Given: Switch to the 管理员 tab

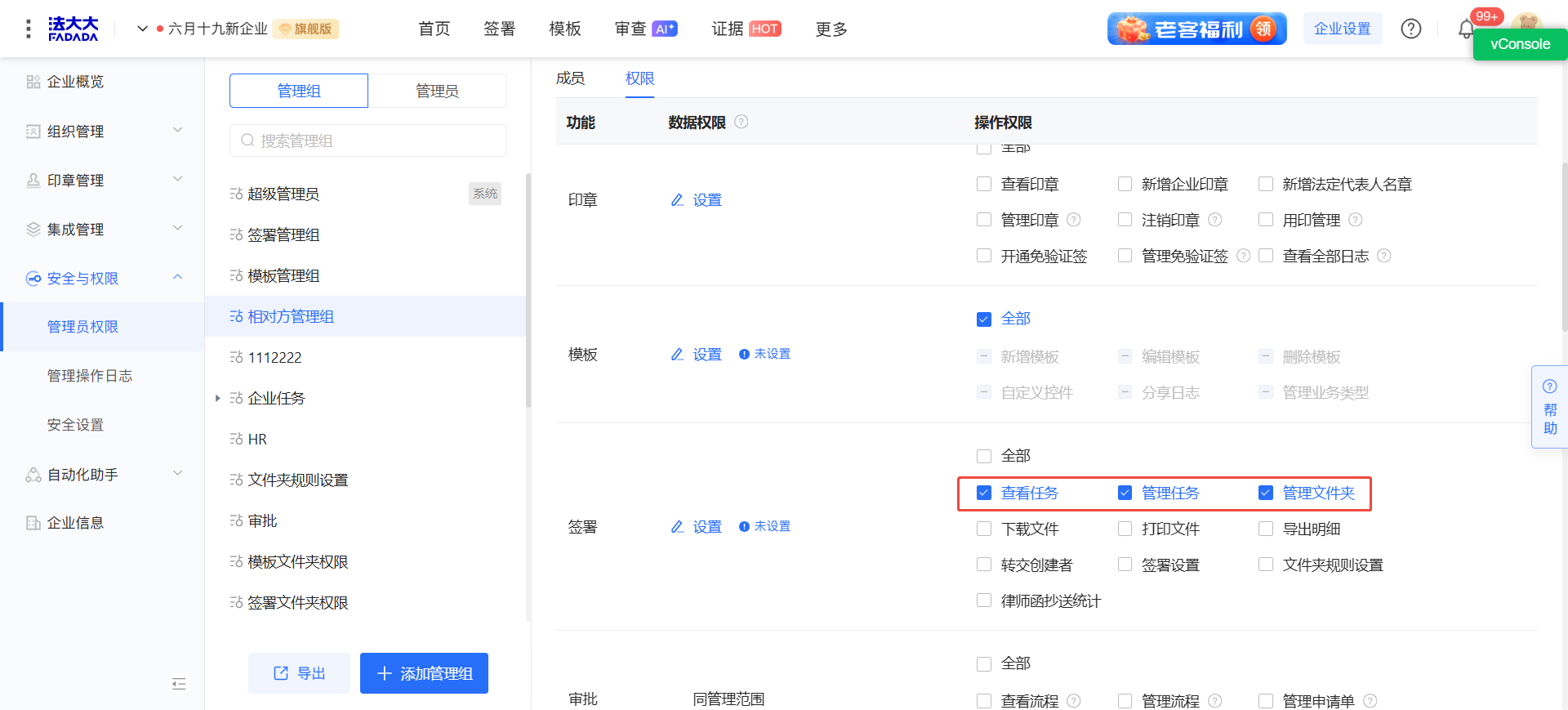Looking at the screenshot, I should click(437, 91).
